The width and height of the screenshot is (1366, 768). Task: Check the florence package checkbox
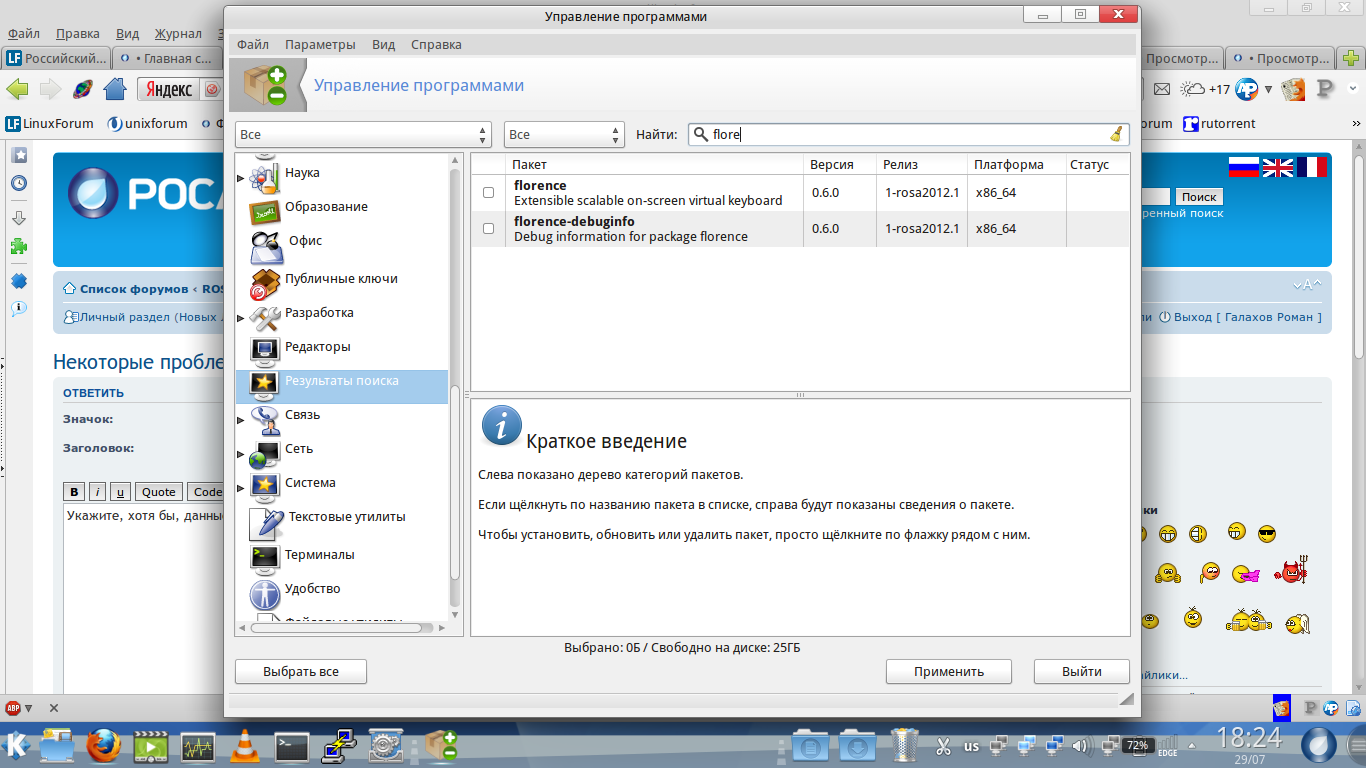click(488, 193)
